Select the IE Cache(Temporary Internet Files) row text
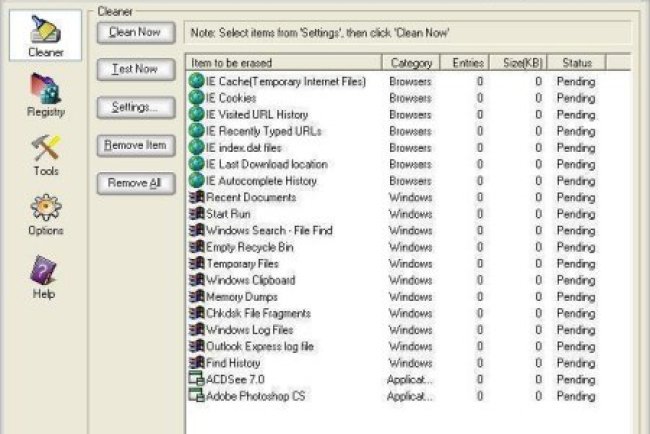 click(286, 82)
